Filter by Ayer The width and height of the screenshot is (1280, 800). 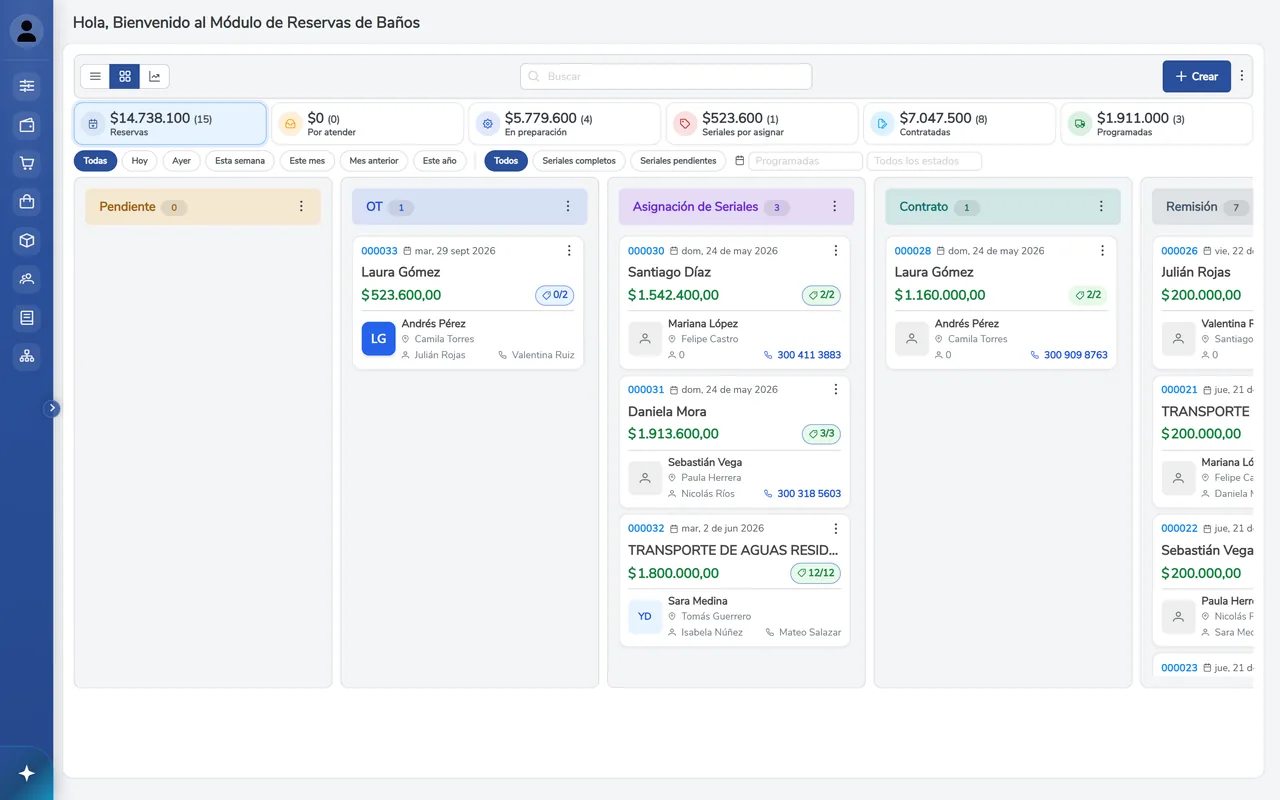(x=181, y=161)
